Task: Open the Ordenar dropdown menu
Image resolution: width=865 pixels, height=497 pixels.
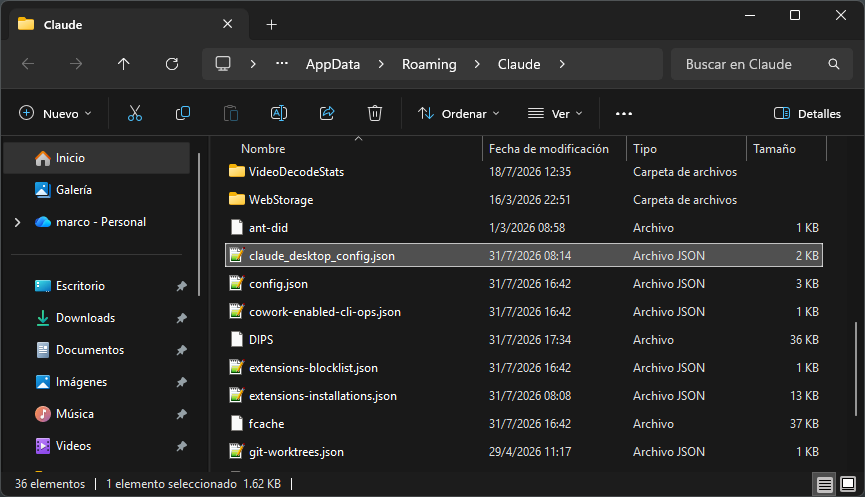Action: 458,114
